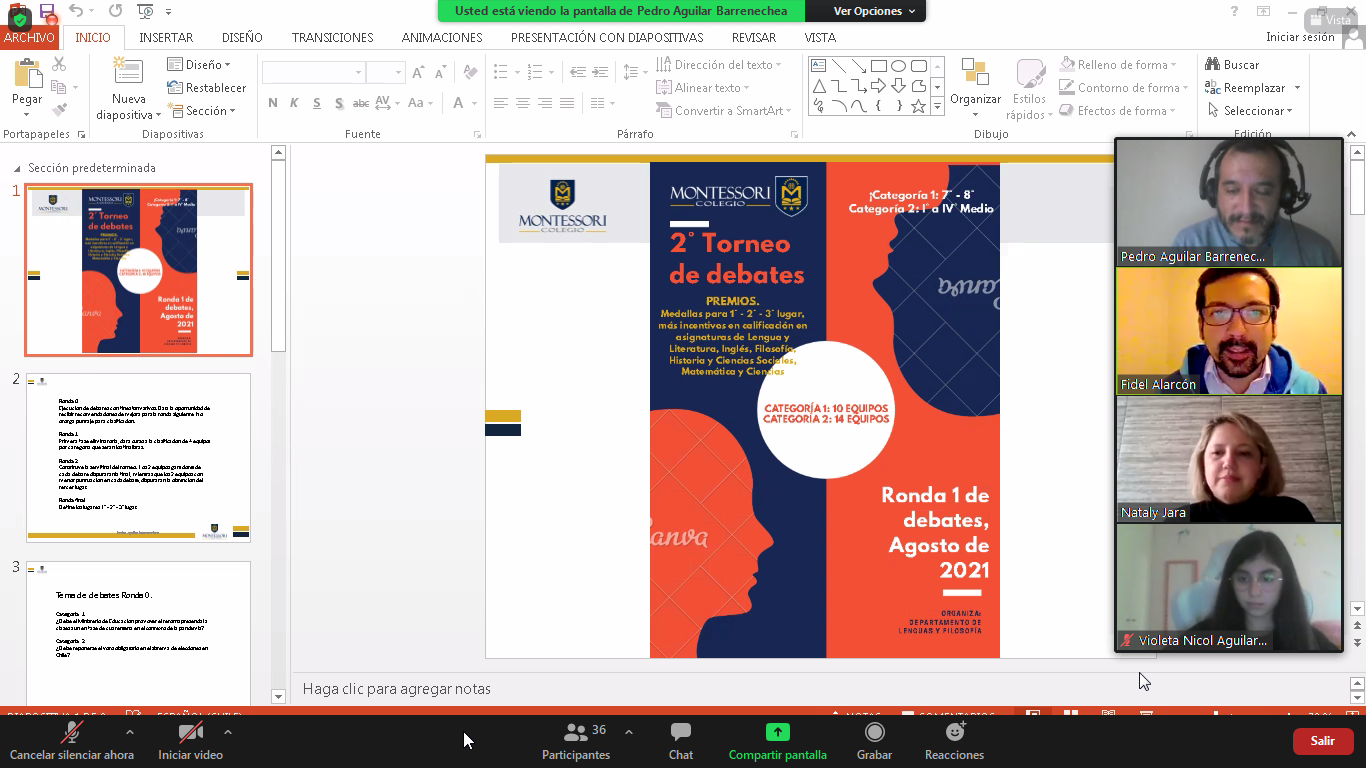Screen dimensions: 1366x768
Task: Start video in Zoom toolbar
Action: (190, 741)
